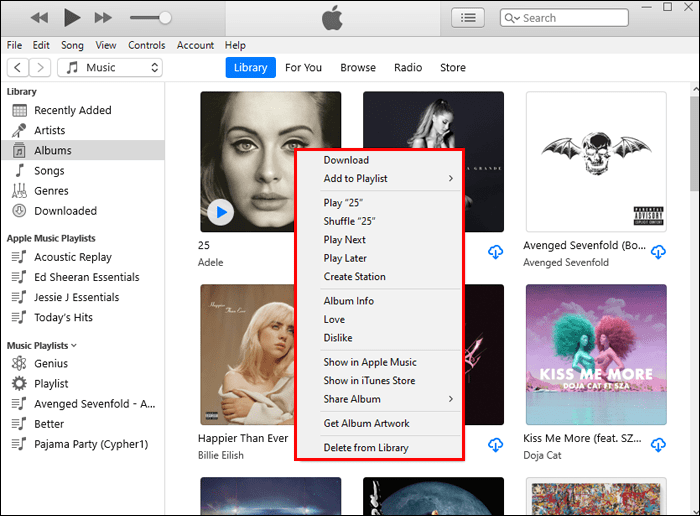The image size is (700, 516).
Task: Switch to the Browse tab
Action: pos(358,67)
